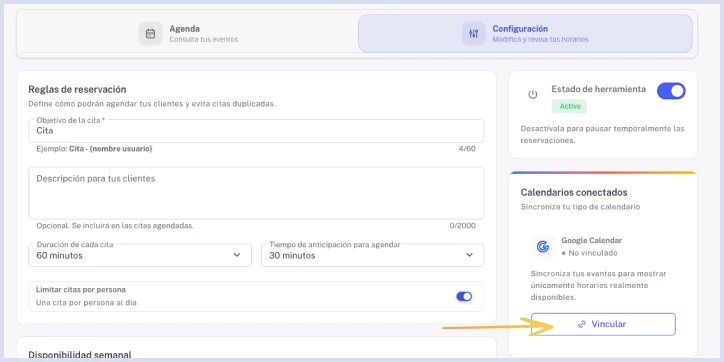Viewport: 724px width, 362px height.
Task: Toggle Limitar citas por persona switch
Action: [x=464, y=296]
